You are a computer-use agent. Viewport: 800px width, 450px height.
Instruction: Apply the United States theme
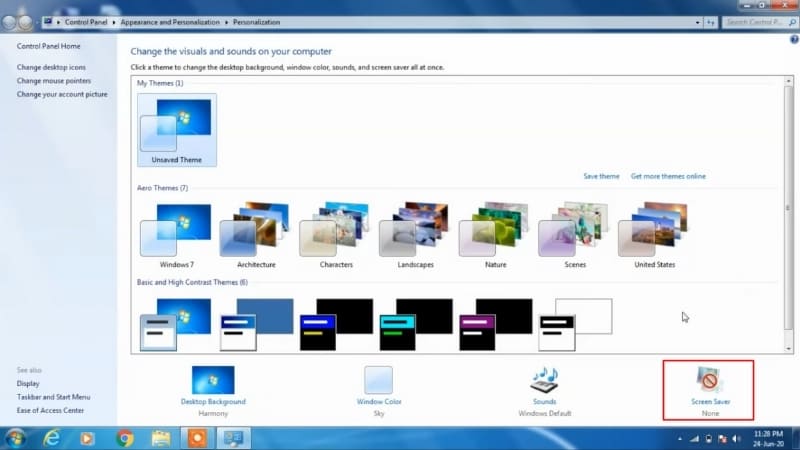(654, 236)
